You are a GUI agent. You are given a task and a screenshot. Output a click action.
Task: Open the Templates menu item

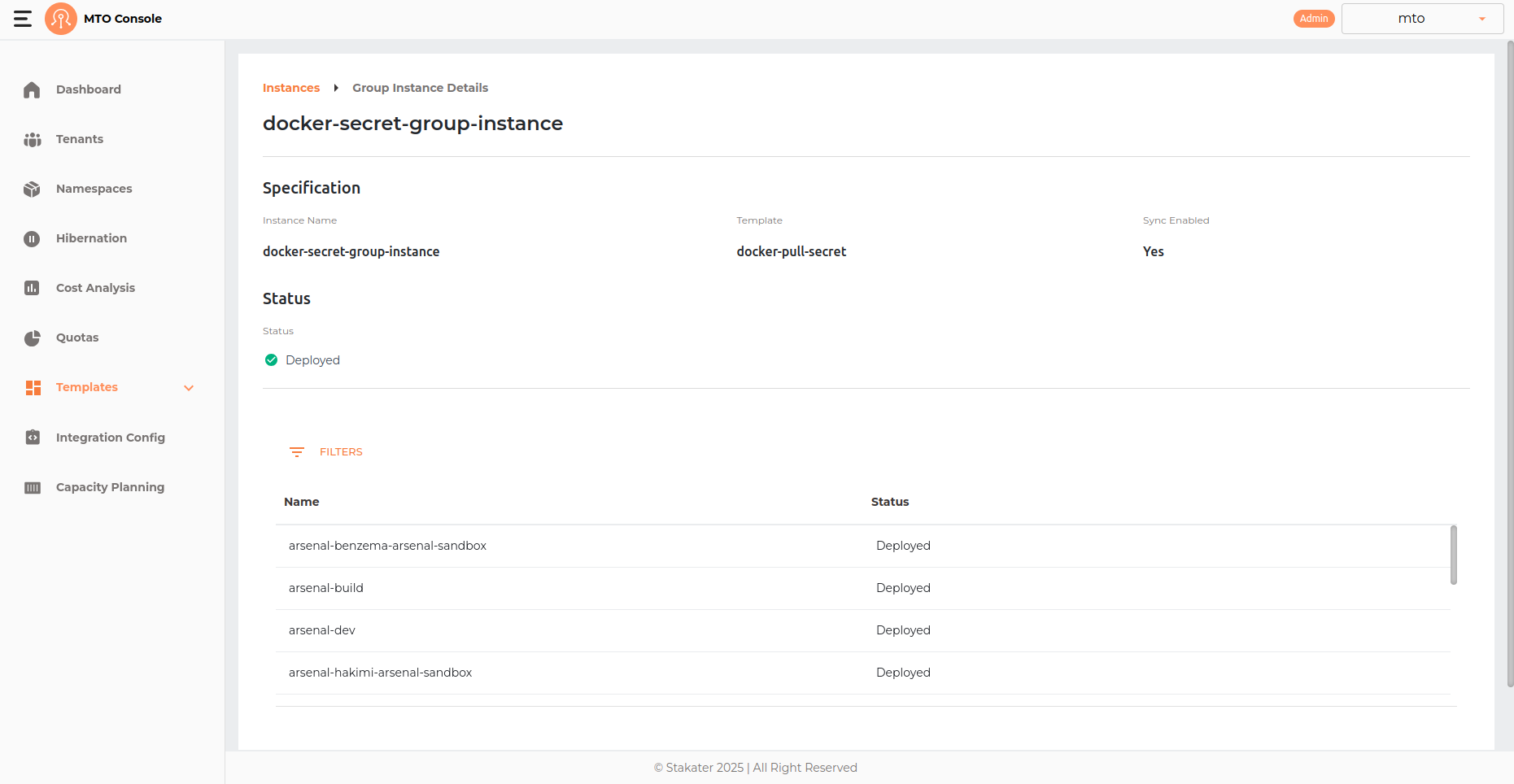tap(87, 387)
